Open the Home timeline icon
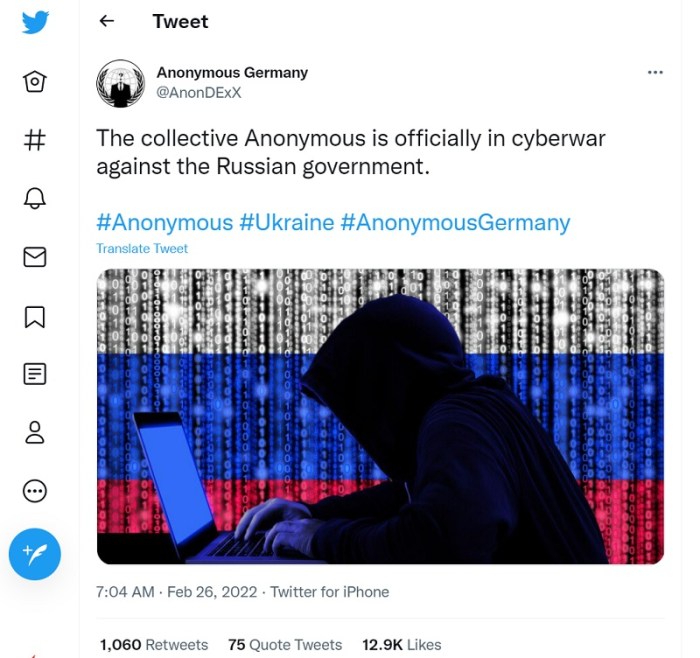The height and width of the screenshot is (658, 700). pyautogui.click(x=35, y=82)
